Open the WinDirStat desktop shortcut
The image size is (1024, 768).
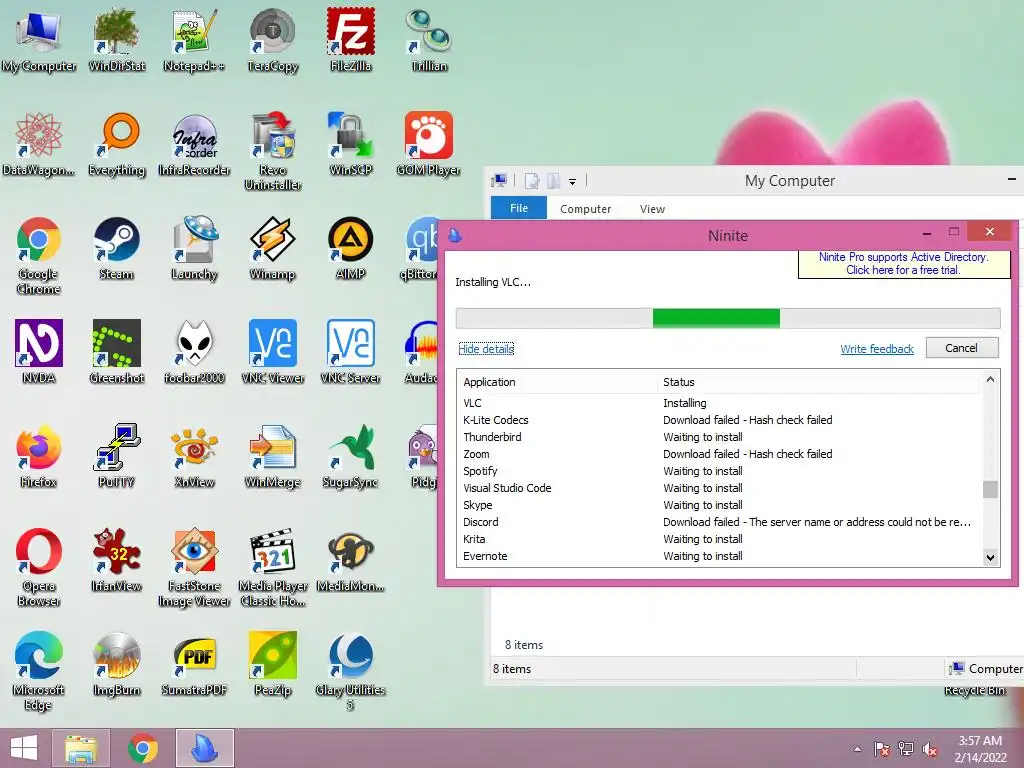point(116,39)
